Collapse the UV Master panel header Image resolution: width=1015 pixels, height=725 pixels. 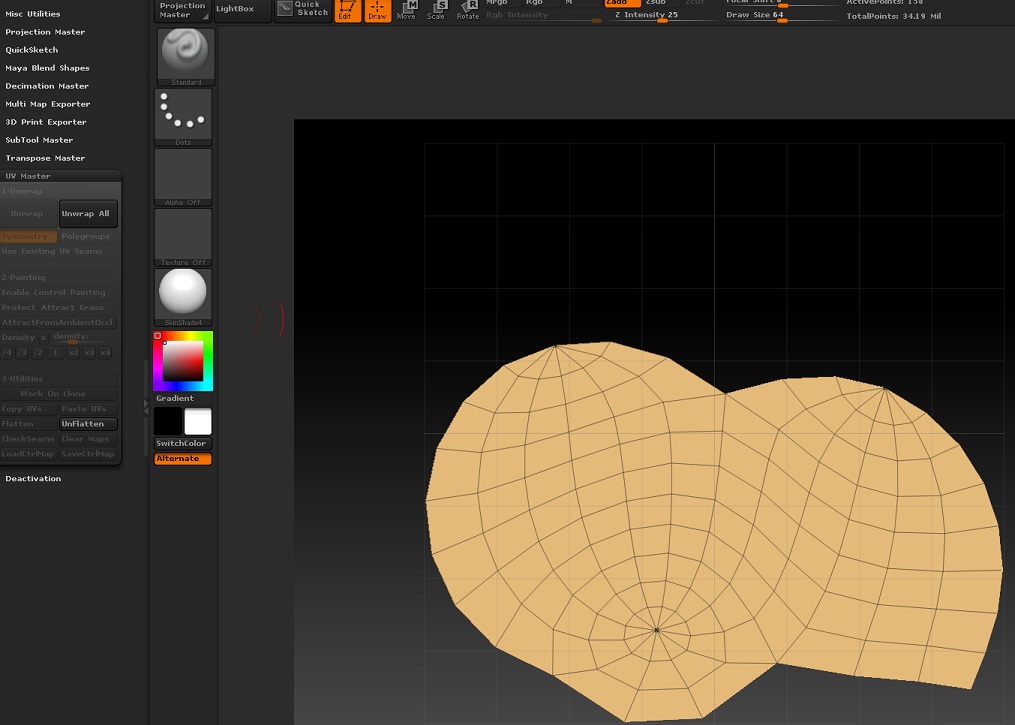pos(60,176)
